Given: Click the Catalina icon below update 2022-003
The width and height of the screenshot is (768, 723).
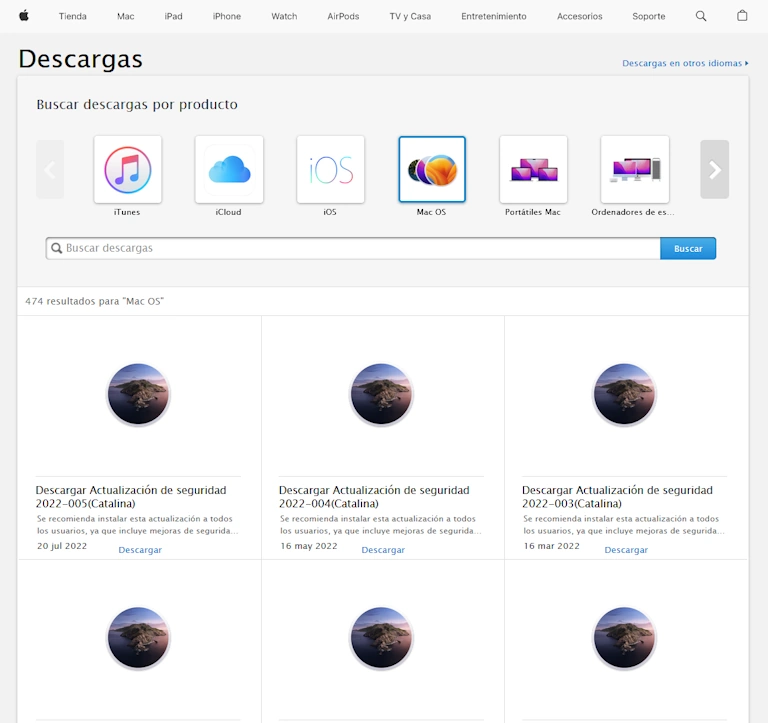Looking at the screenshot, I should 624,638.
